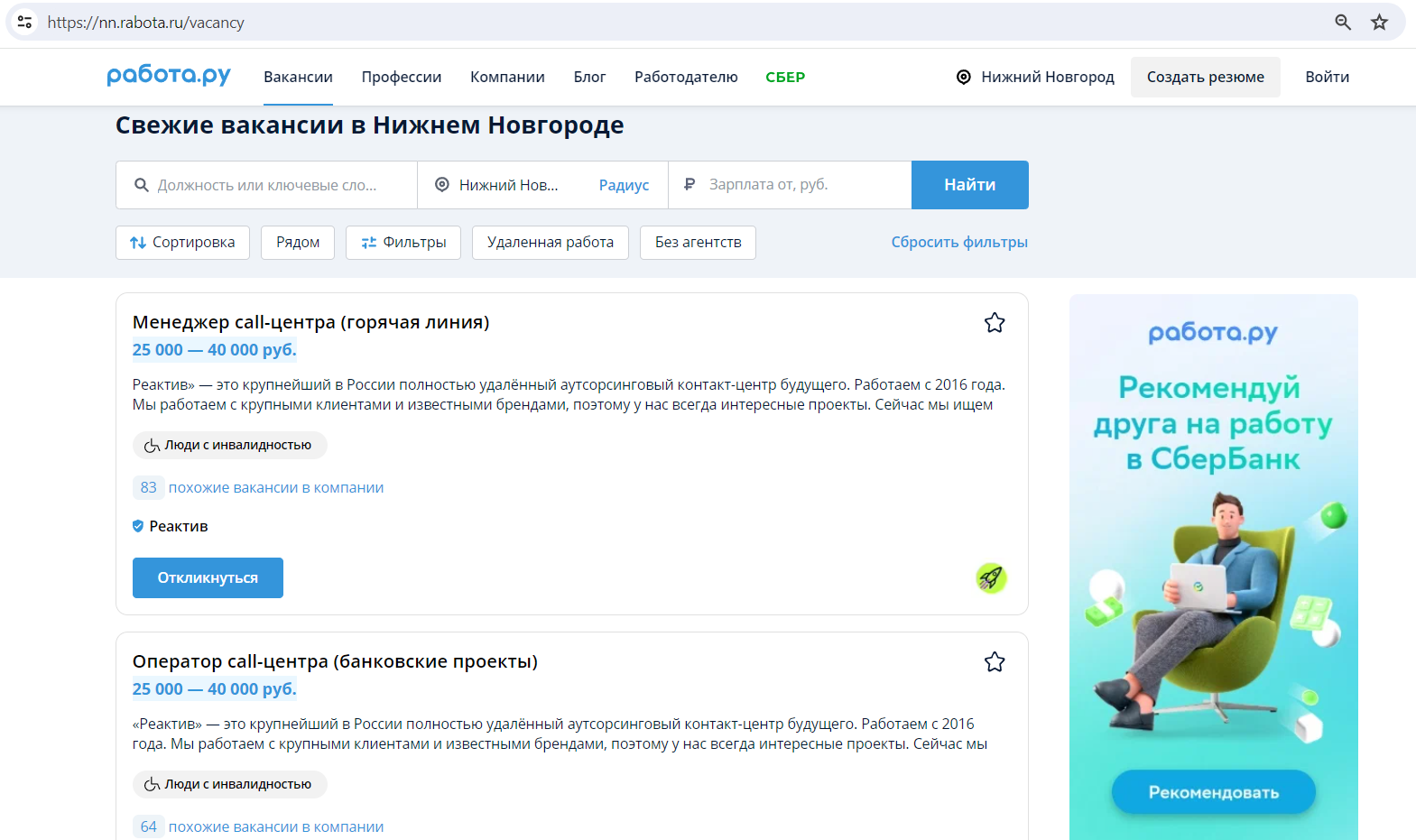The image size is (1416, 840).
Task: Toggle the Без агентств filter
Action: tap(698, 243)
